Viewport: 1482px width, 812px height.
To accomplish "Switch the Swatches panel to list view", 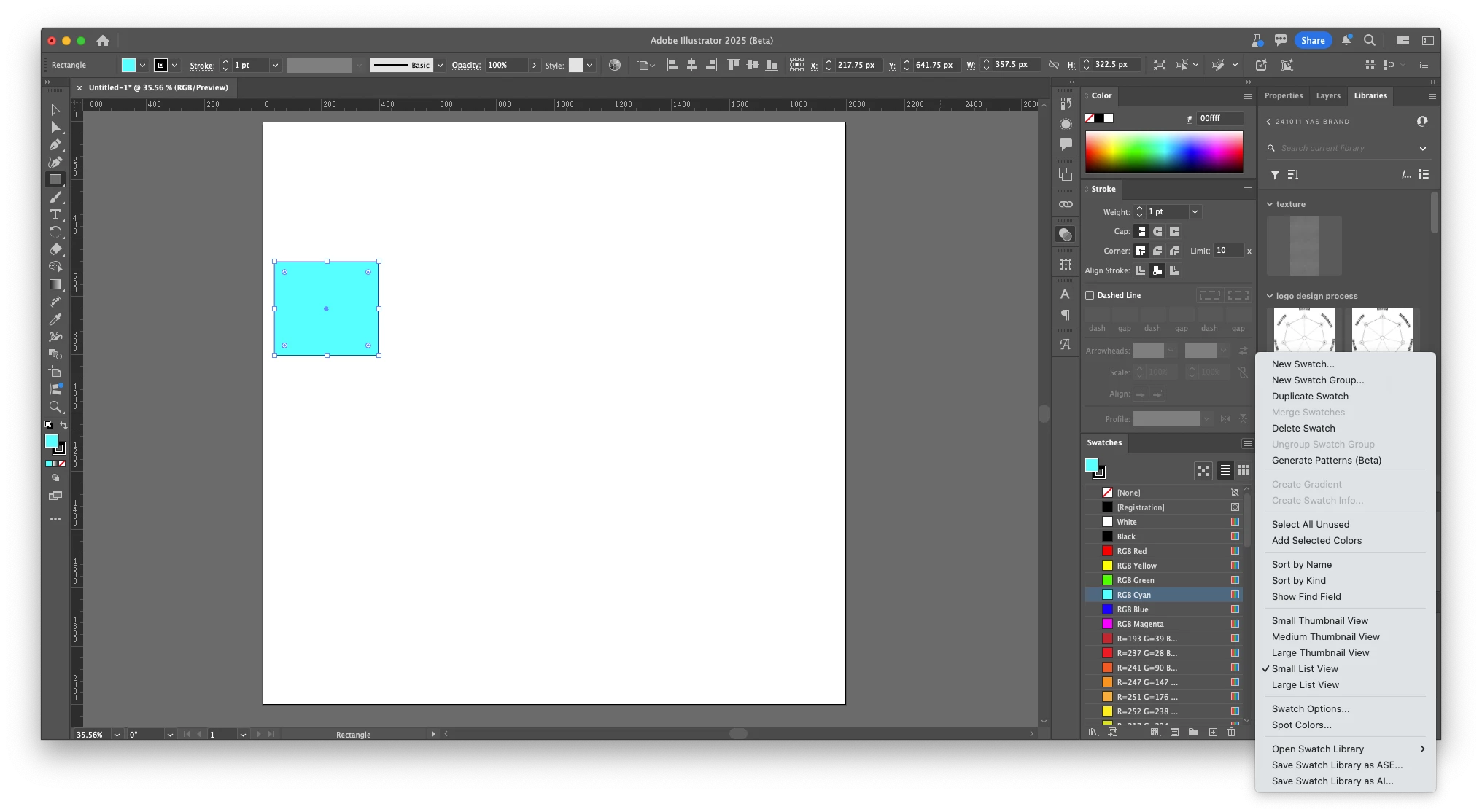I will pyautogui.click(x=1225, y=470).
